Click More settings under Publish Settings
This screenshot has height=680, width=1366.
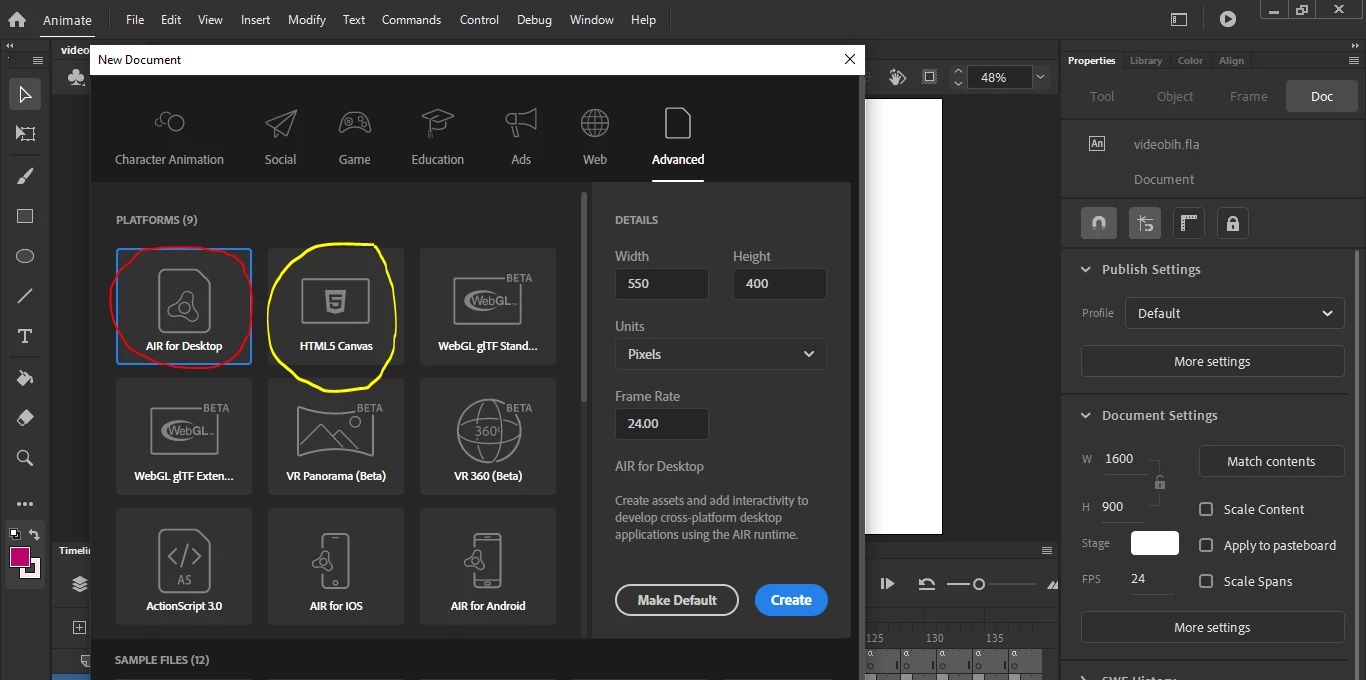coord(1212,361)
